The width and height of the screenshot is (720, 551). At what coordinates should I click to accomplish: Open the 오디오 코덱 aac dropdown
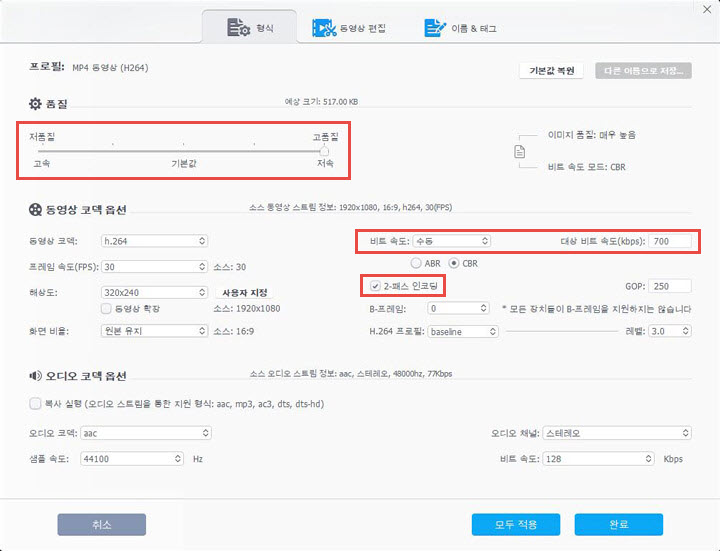coord(146,433)
